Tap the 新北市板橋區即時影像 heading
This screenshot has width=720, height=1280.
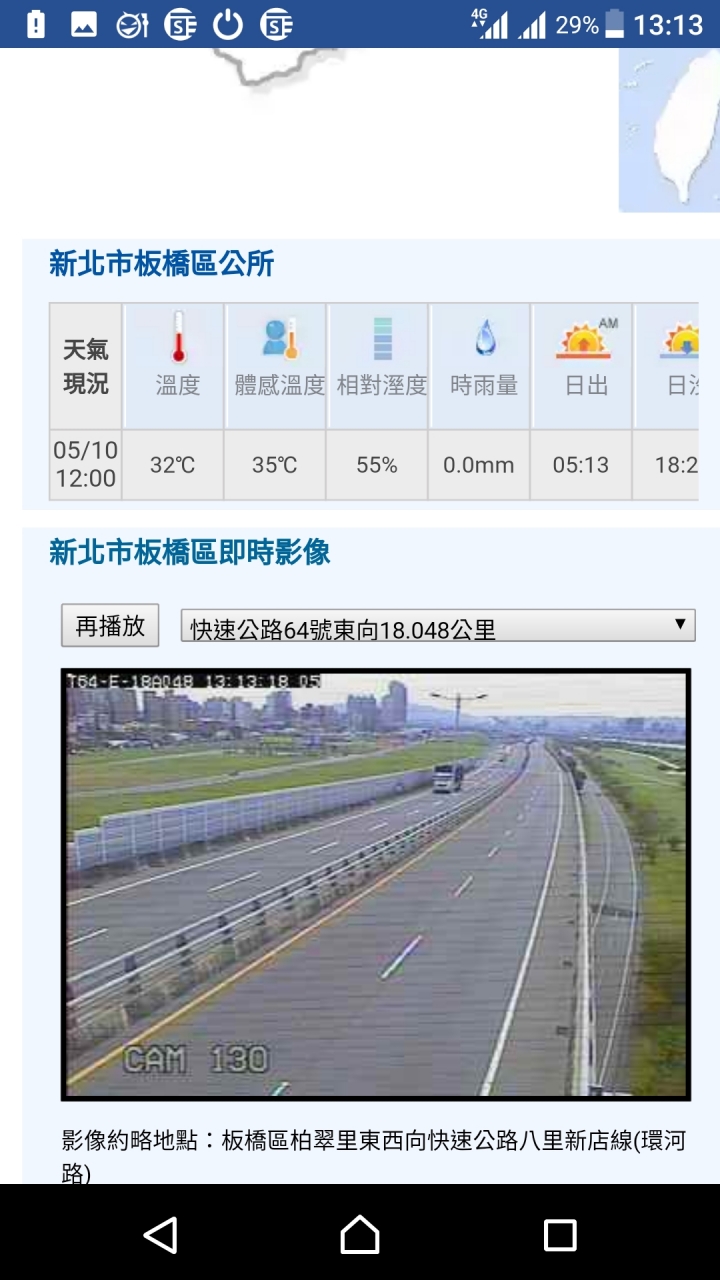pyautogui.click(x=190, y=551)
